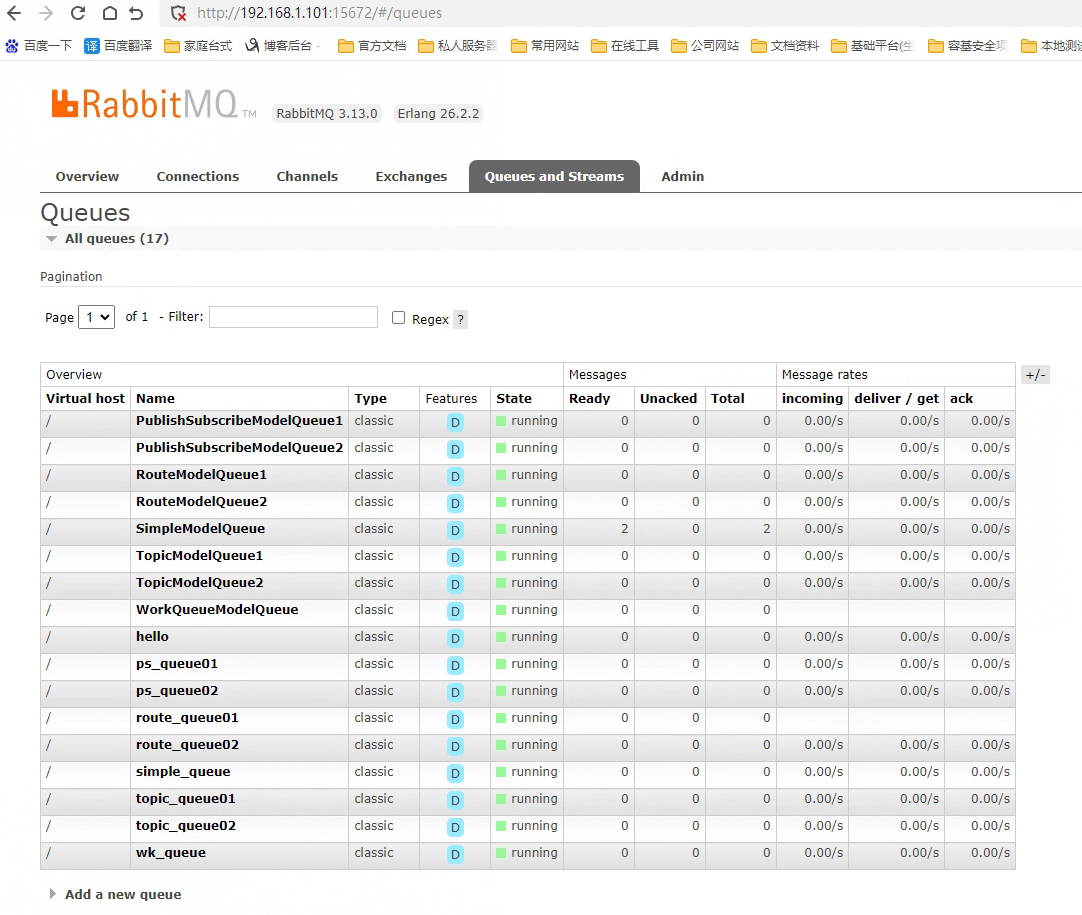Open the Admin tab

point(683,176)
